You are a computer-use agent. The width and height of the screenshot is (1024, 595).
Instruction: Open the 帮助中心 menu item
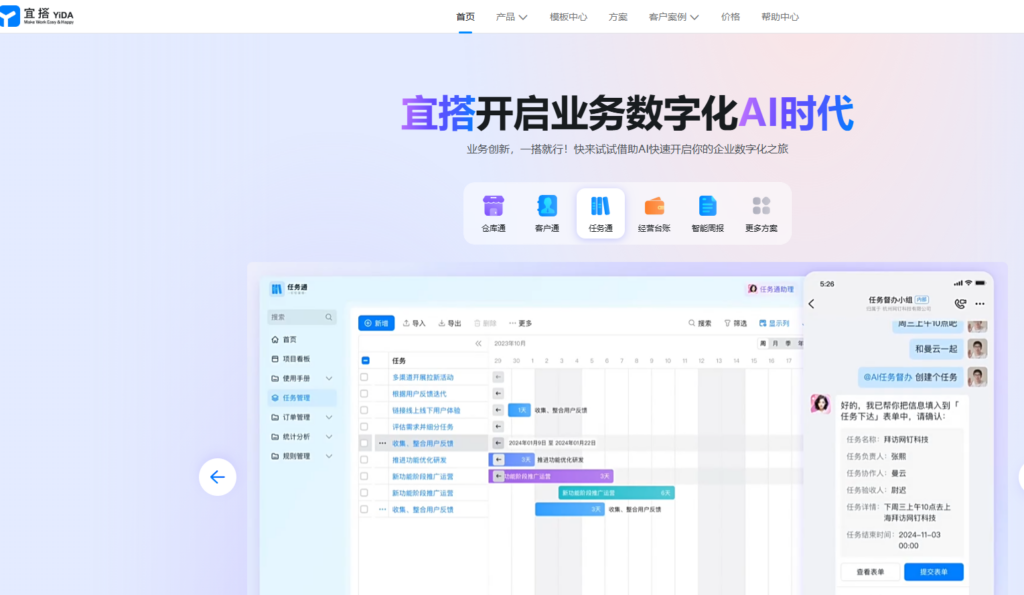click(779, 16)
